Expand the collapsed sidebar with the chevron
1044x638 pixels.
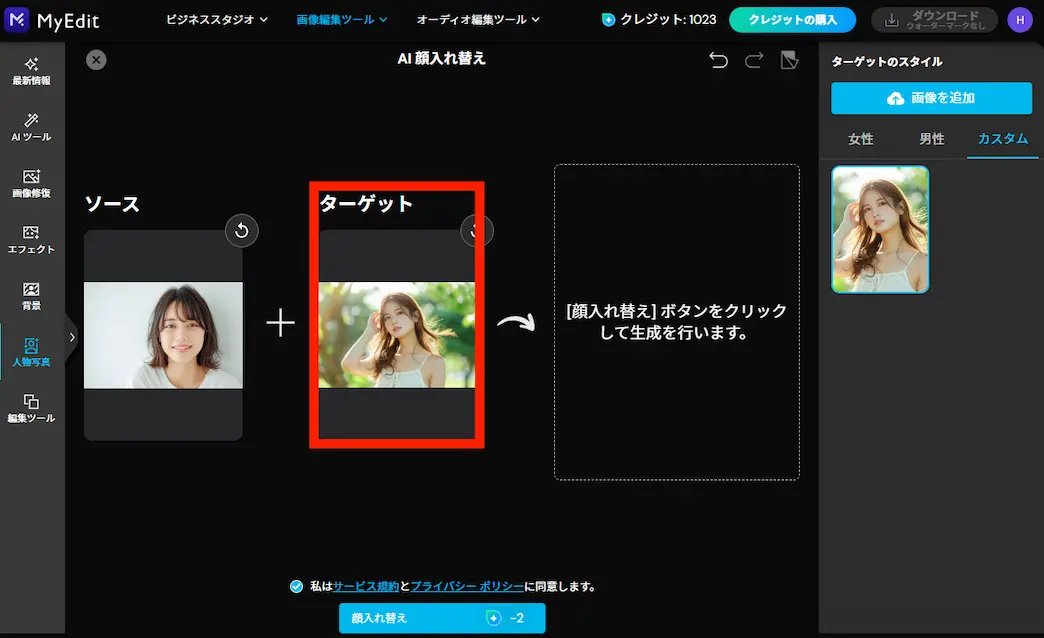pos(71,337)
